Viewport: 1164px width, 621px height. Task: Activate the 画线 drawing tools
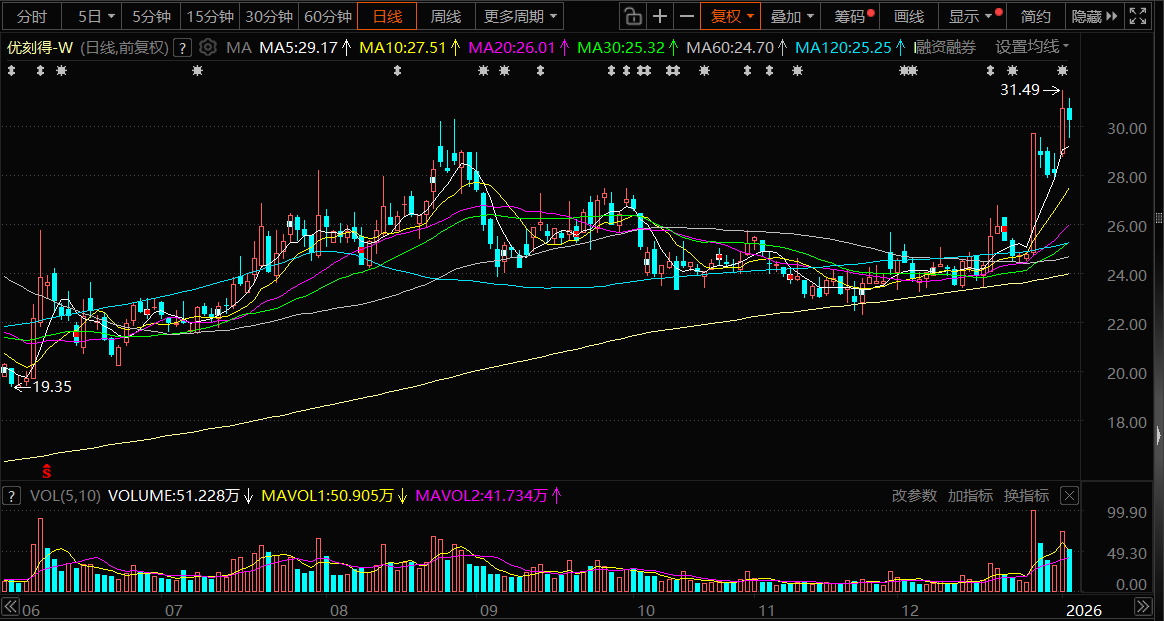pyautogui.click(x=909, y=16)
